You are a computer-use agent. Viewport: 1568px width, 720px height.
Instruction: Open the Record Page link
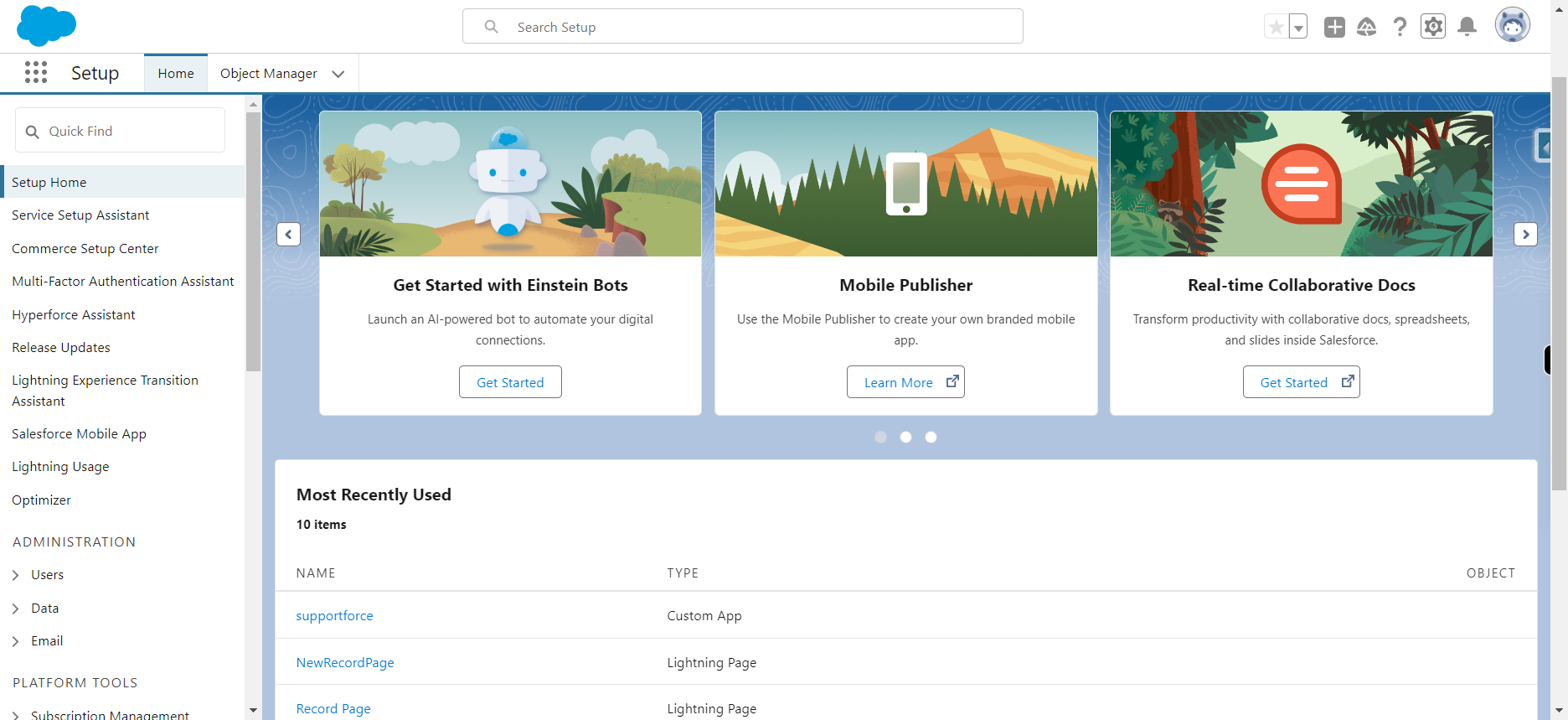[333, 709]
